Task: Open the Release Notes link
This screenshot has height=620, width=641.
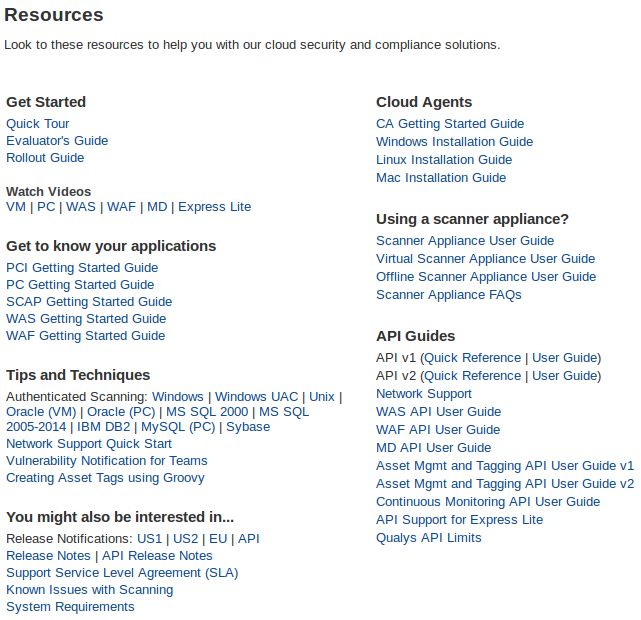Action: [48, 556]
